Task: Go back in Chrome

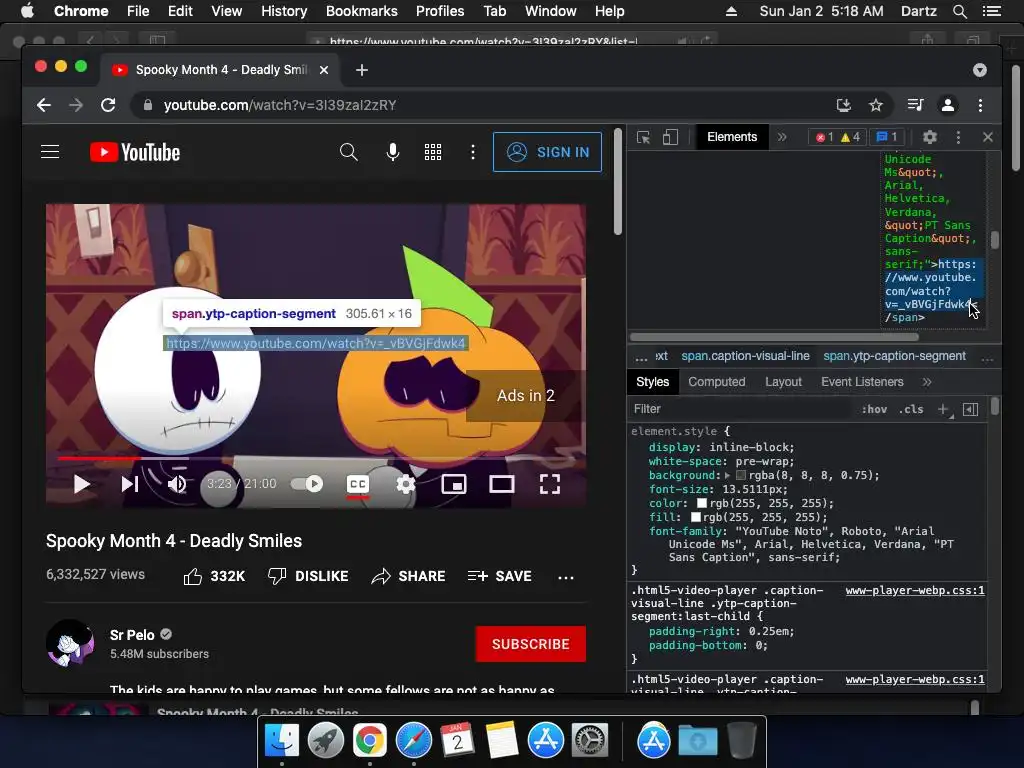Action: [44, 105]
